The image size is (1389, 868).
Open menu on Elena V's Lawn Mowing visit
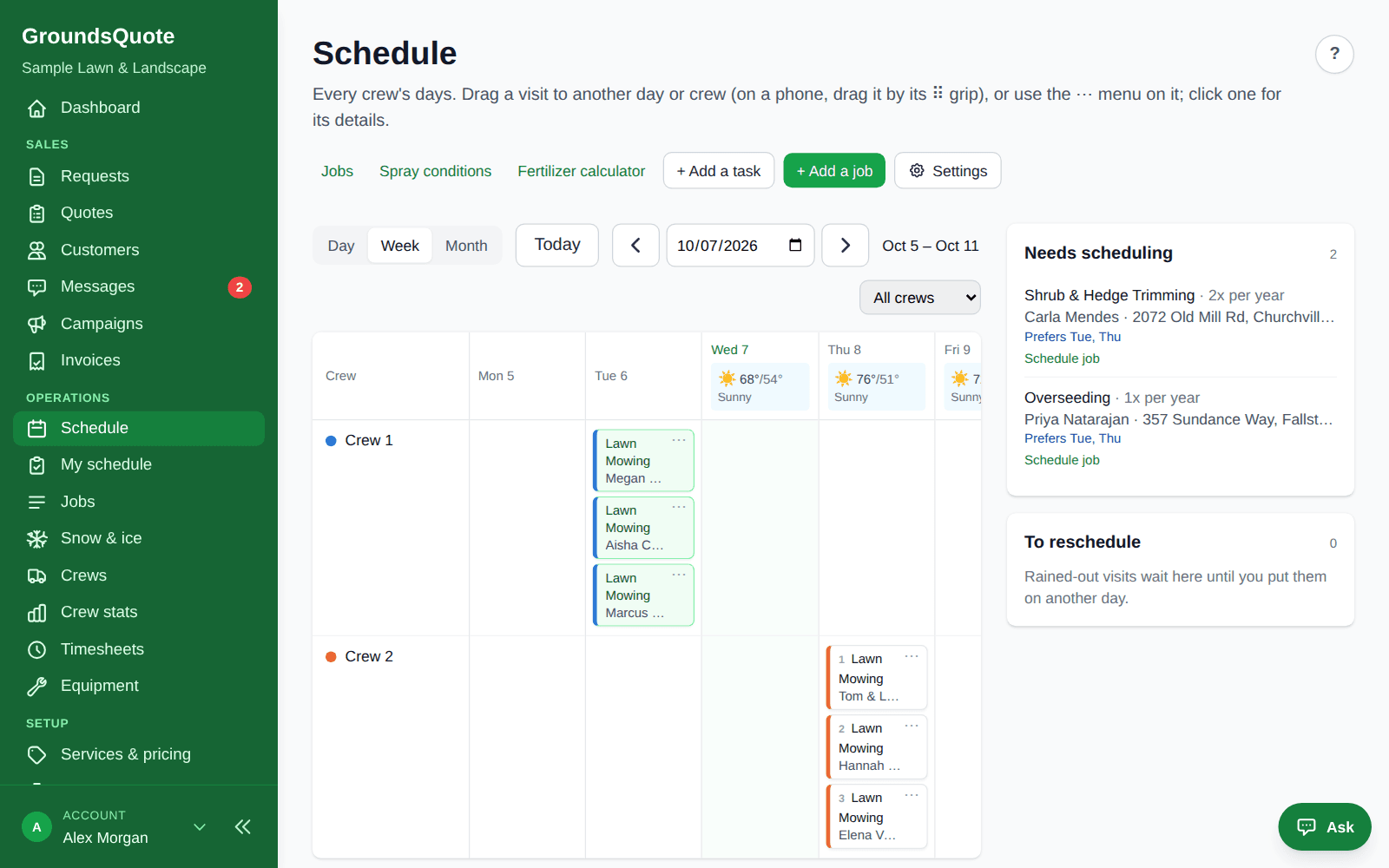tap(912, 795)
